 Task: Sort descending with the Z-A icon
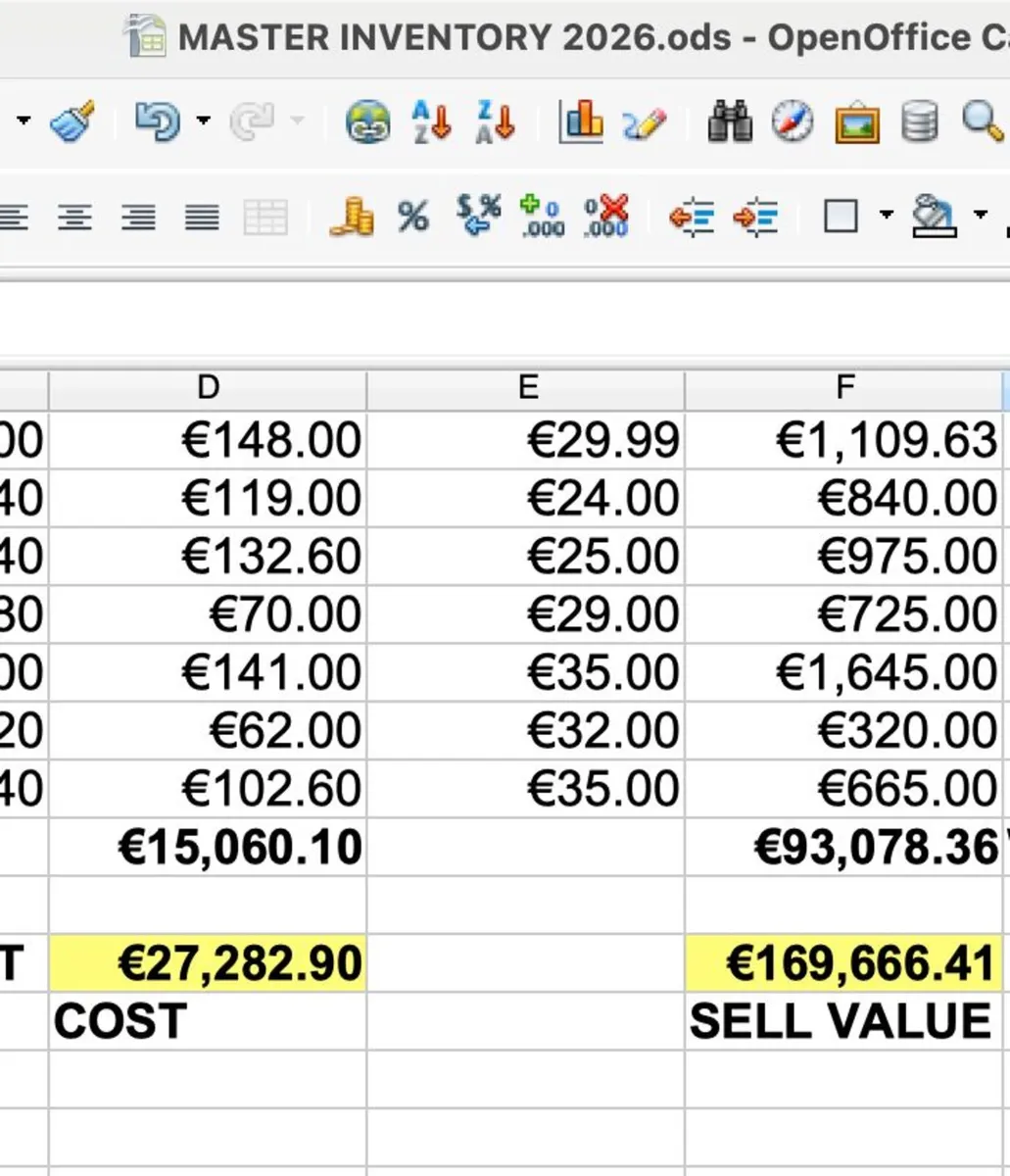pos(495,122)
